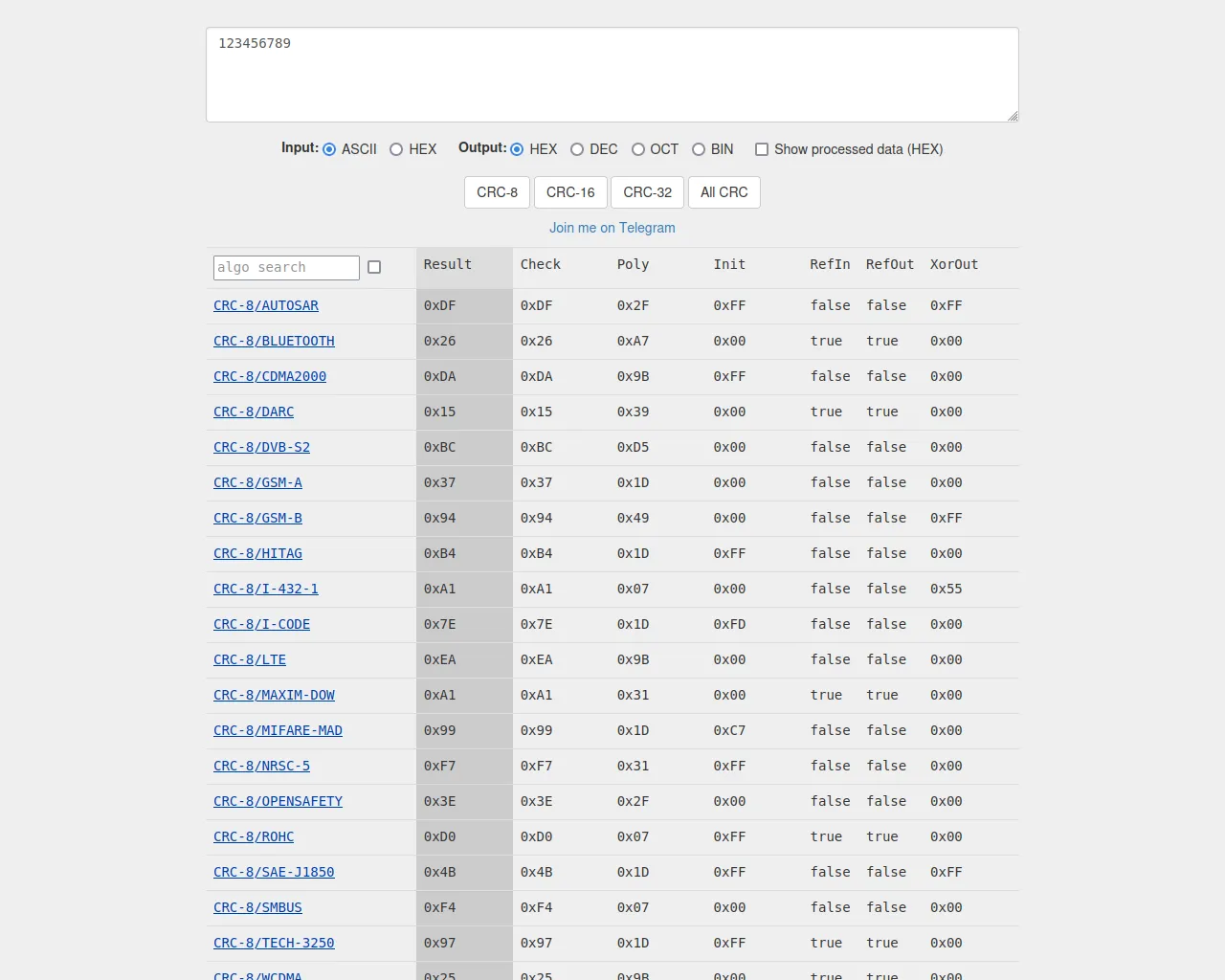Screen dimensions: 1225x980
Task: Open the CRC-8/TECH-3250 link
Action: click(274, 943)
